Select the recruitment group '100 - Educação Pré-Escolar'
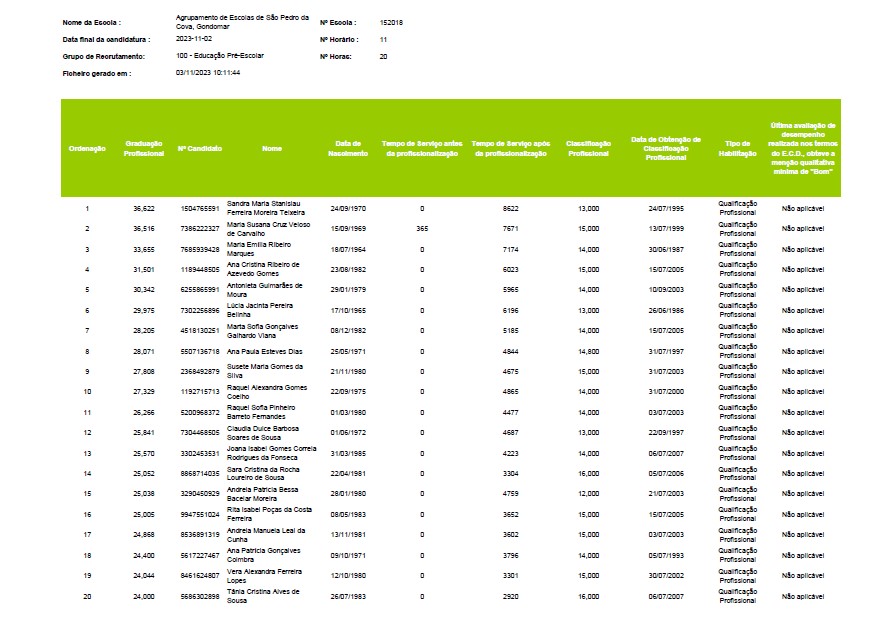 coord(218,56)
